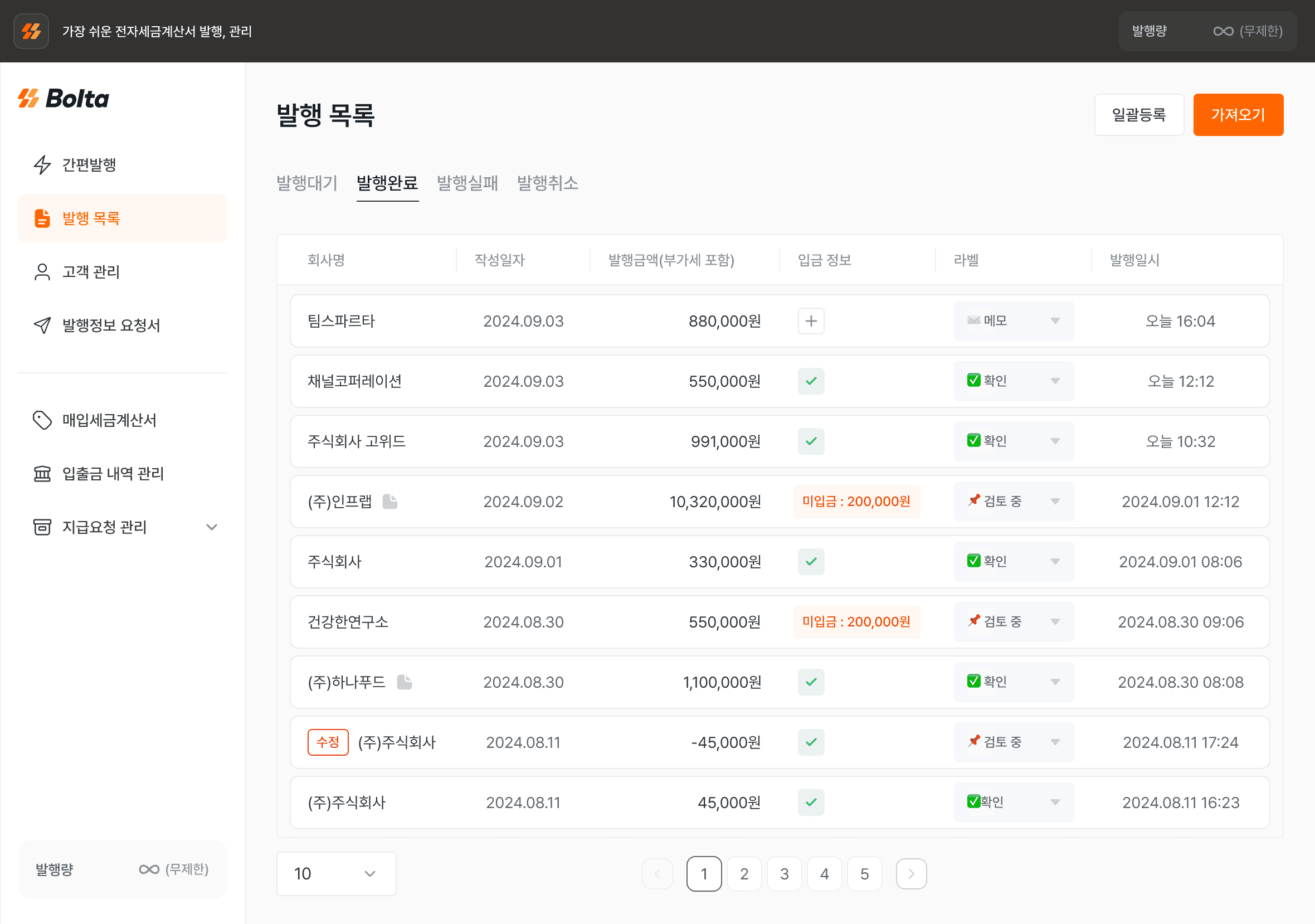This screenshot has width=1315, height=924.
Task: Toggle deposit check for -45,000원 row
Action: (x=811, y=742)
